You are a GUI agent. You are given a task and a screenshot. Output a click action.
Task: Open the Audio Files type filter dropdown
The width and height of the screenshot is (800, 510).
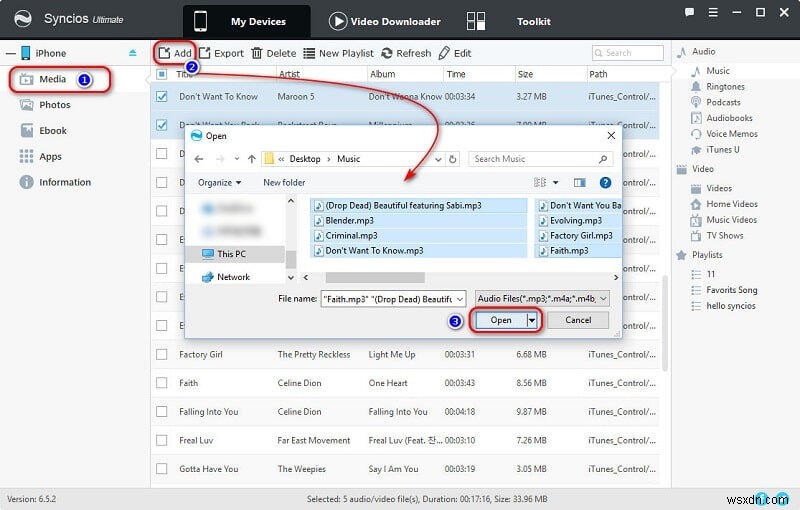coord(604,299)
